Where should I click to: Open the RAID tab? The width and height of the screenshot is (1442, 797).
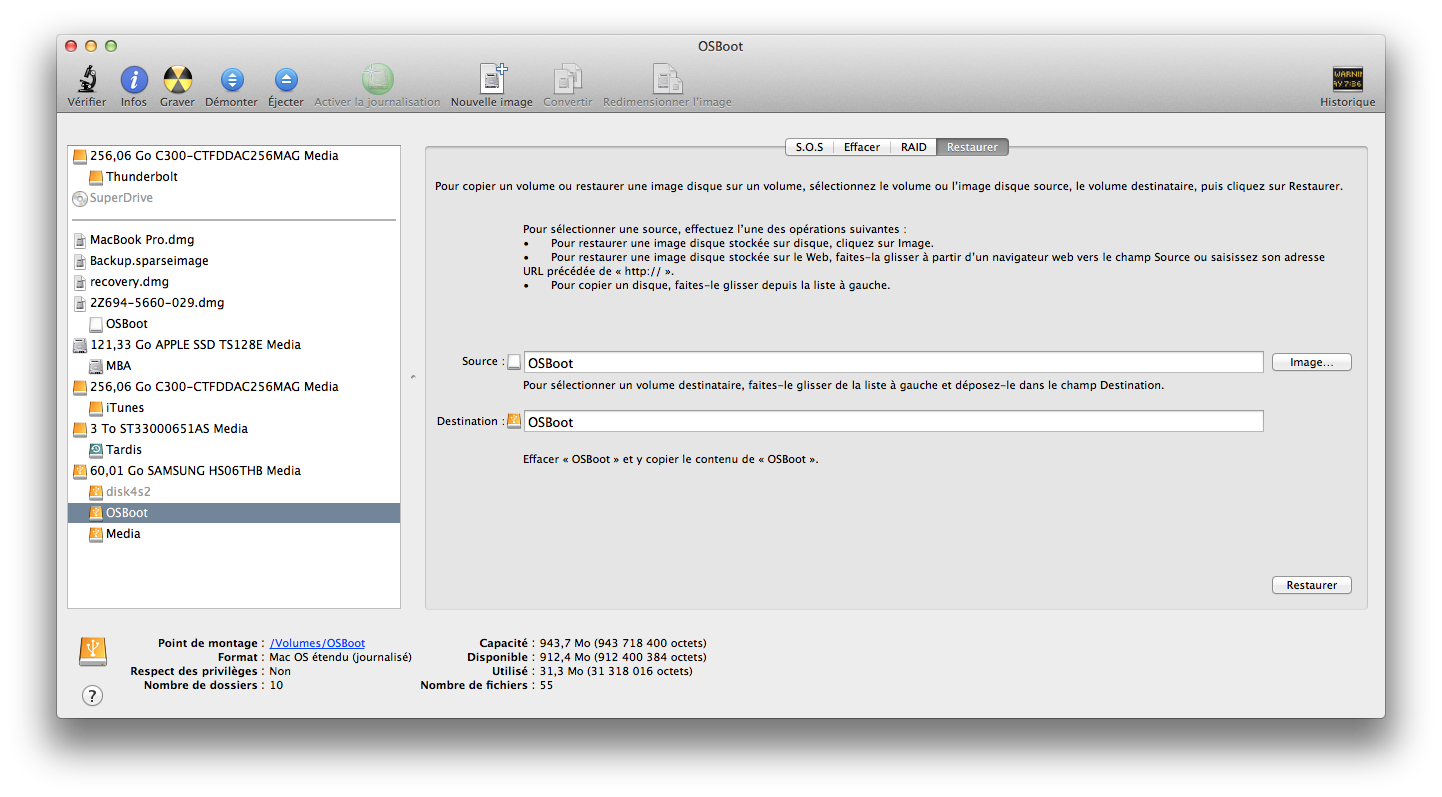pyautogui.click(x=913, y=147)
